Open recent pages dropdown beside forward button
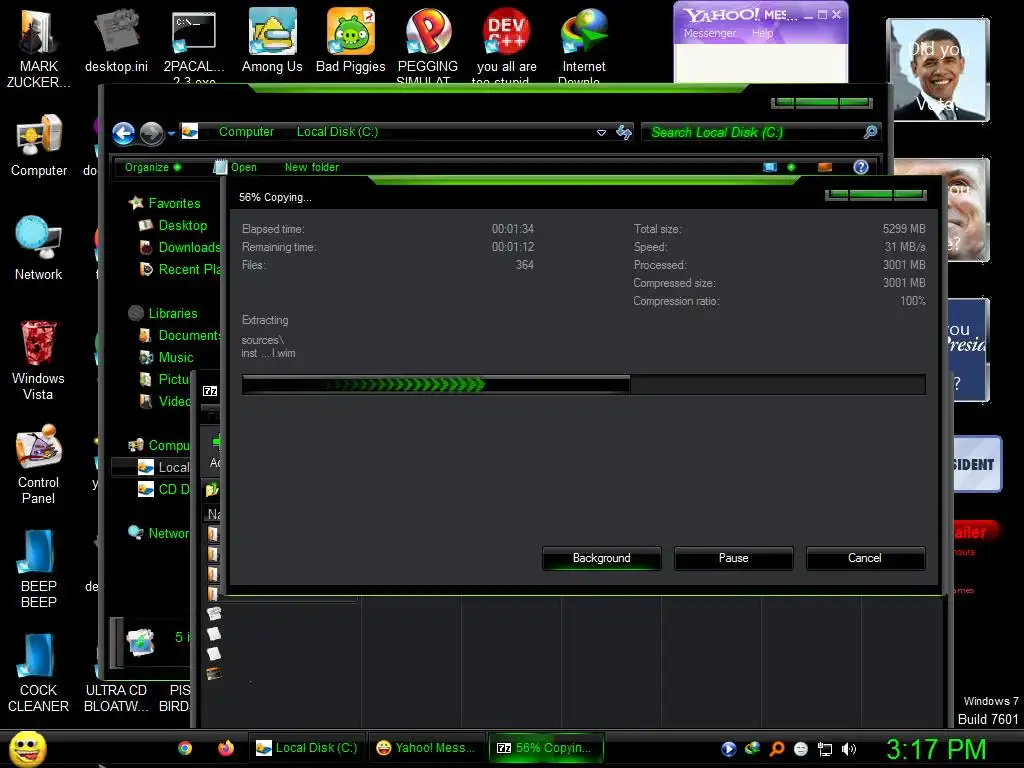 point(171,133)
